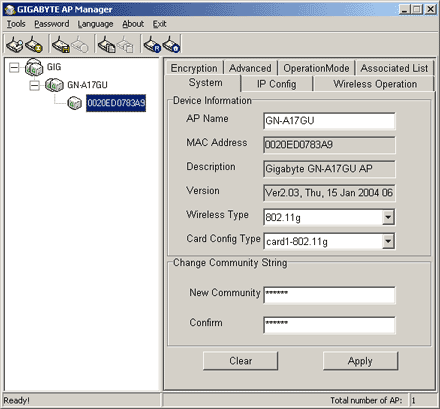The height and width of the screenshot is (409, 440).
Task: Open the Tools menu
Action: 16,24
